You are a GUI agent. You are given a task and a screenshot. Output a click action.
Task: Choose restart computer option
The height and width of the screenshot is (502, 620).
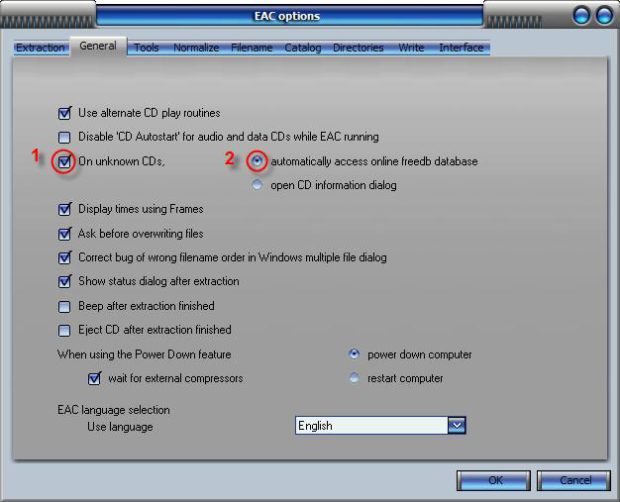point(354,378)
